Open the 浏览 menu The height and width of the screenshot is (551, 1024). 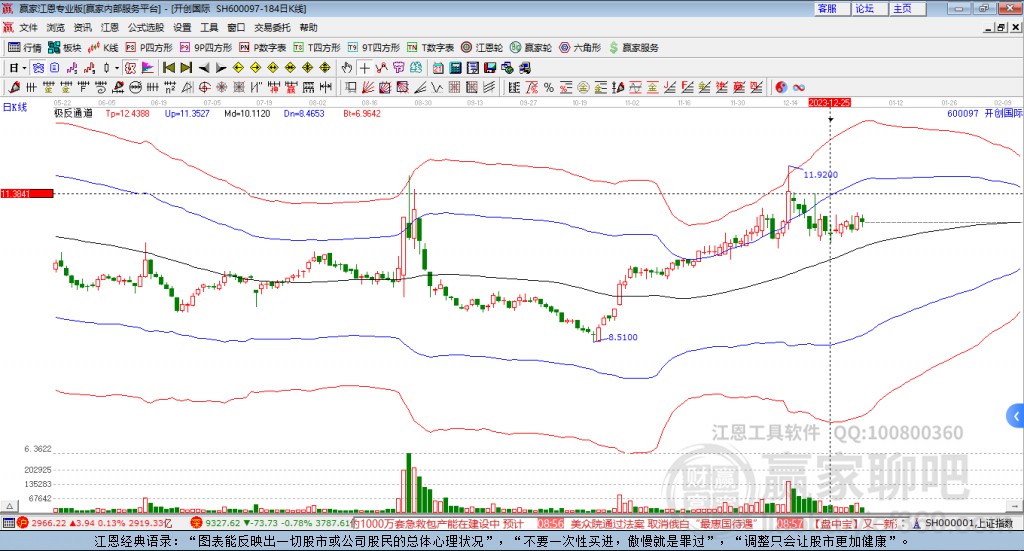56,27
